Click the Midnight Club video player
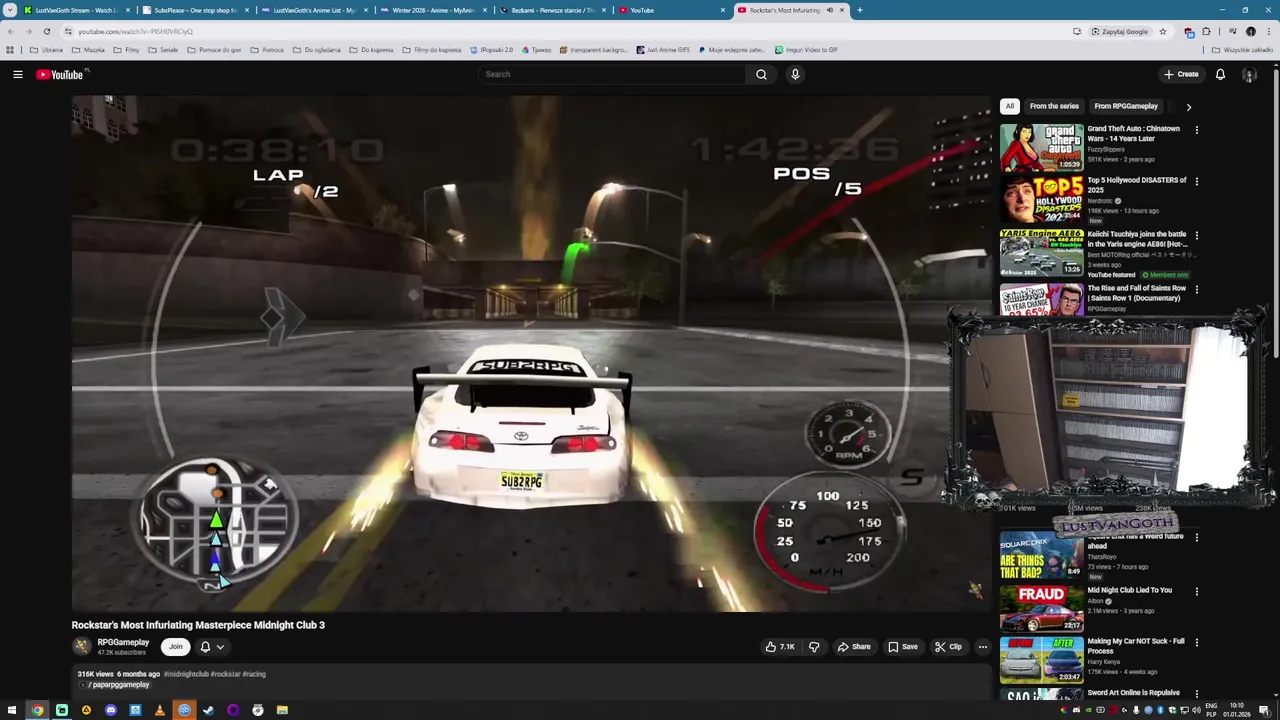 [x=530, y=353]
